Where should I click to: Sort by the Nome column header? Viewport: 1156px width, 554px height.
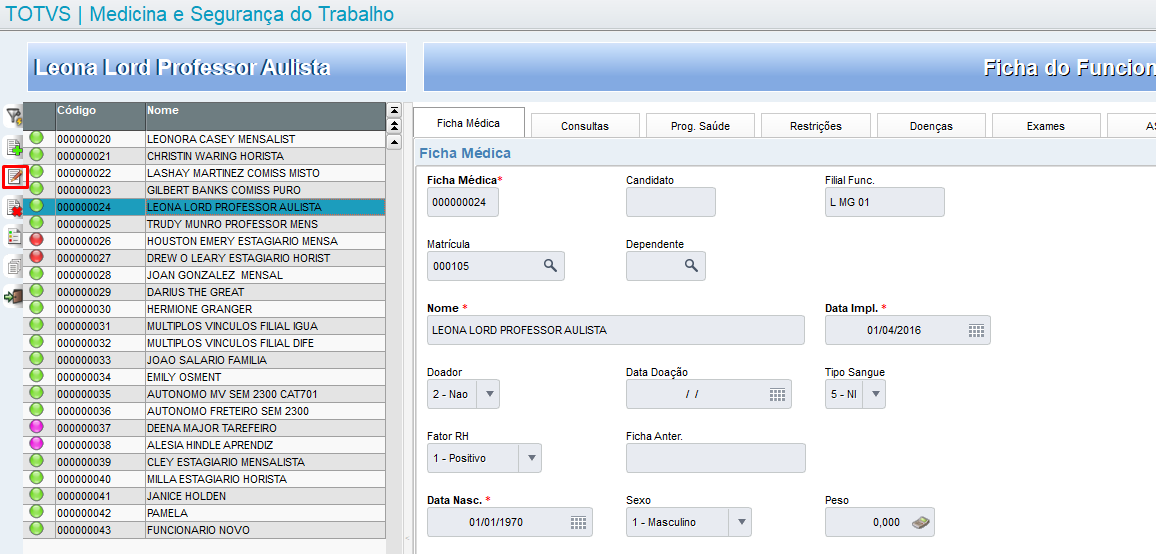[x=265, y=116]
